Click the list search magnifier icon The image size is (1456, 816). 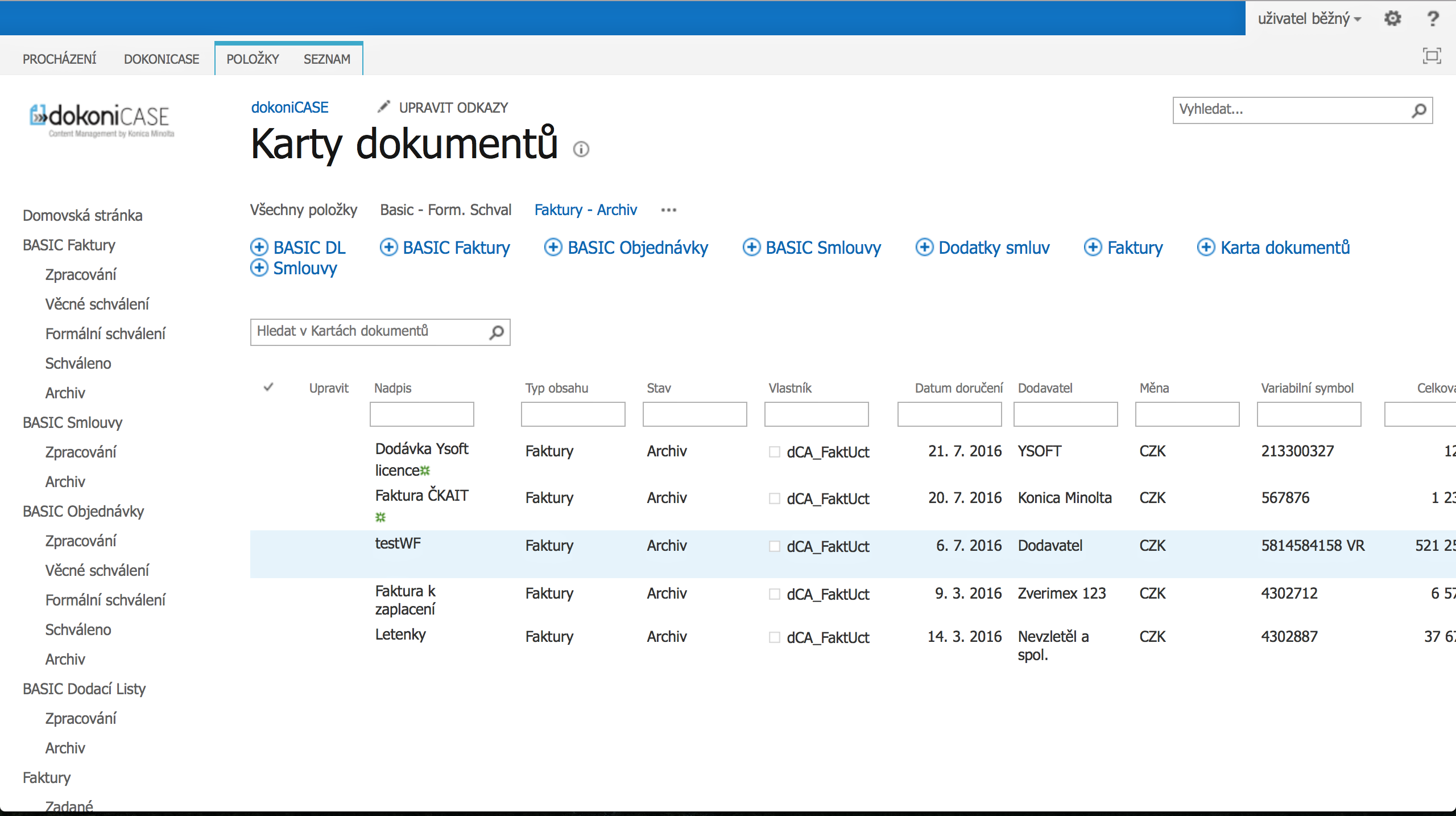[497, 332]
